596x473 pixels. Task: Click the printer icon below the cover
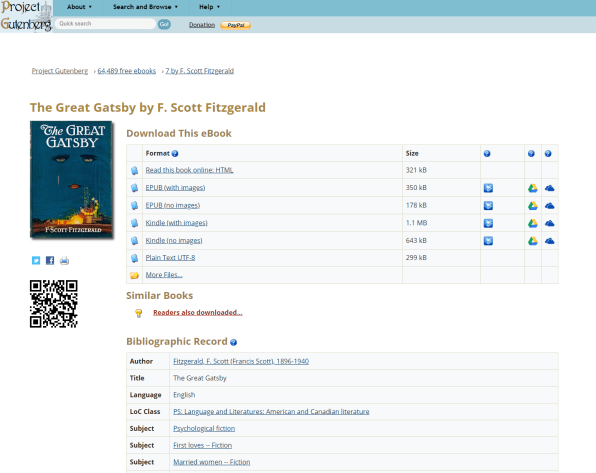[64, 260]
